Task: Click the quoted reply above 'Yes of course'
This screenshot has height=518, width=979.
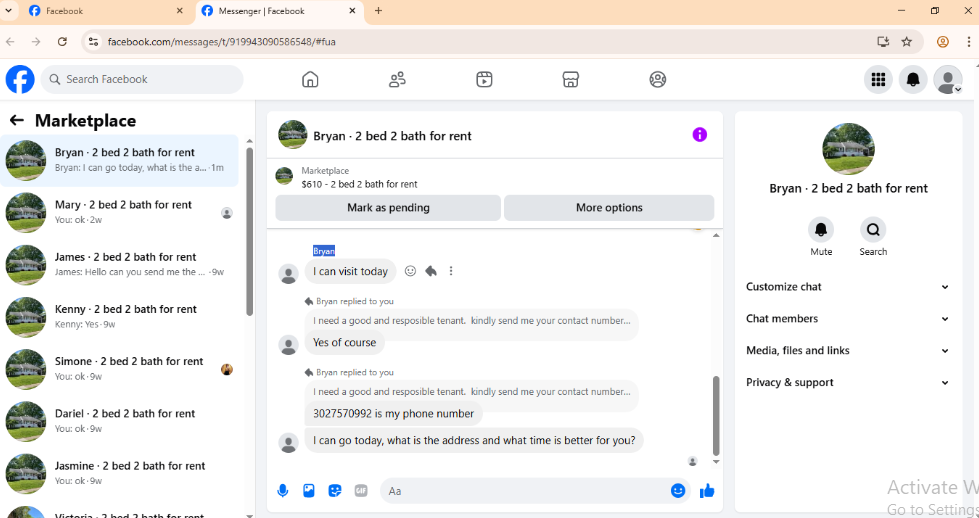Action: tap(471, 321)
